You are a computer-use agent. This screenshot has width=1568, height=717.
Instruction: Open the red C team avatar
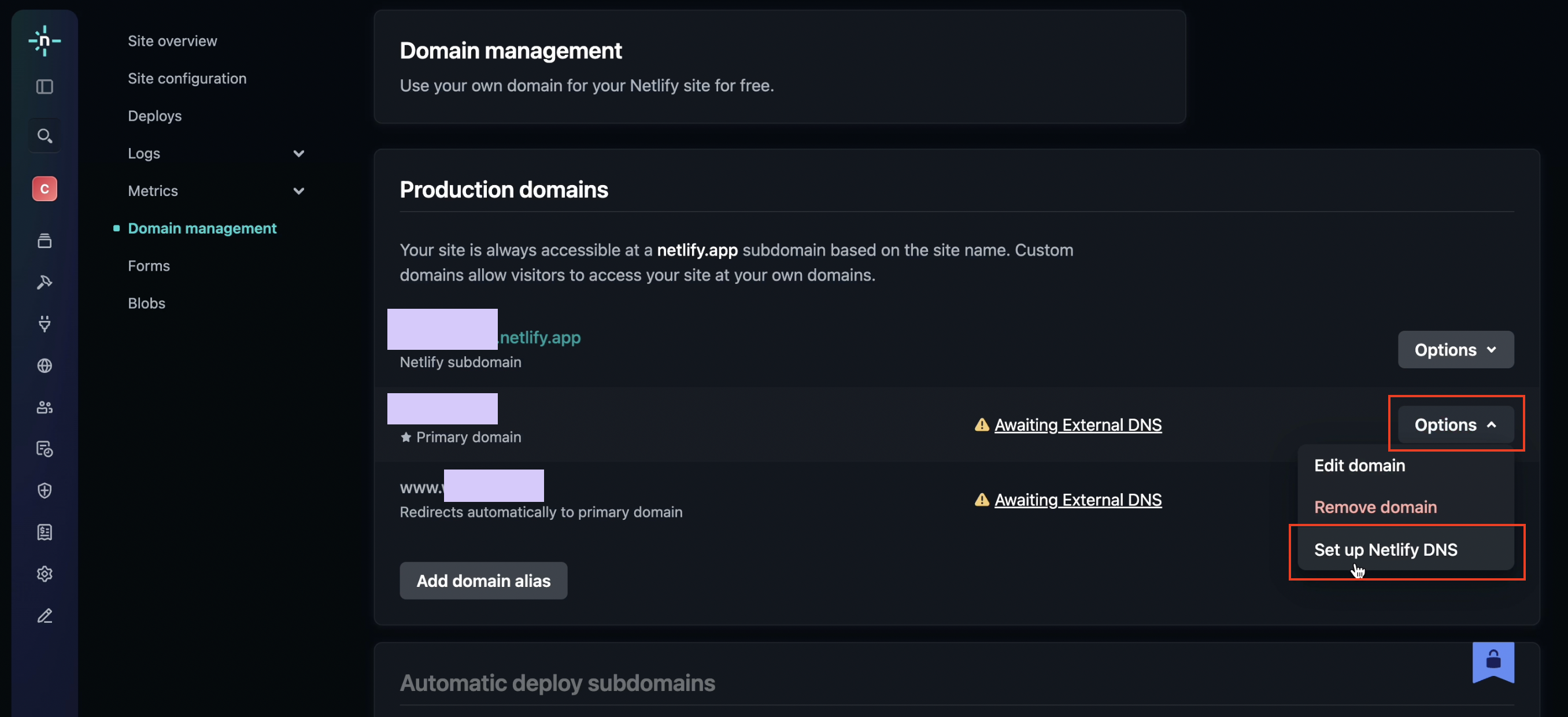coord(45,189)
